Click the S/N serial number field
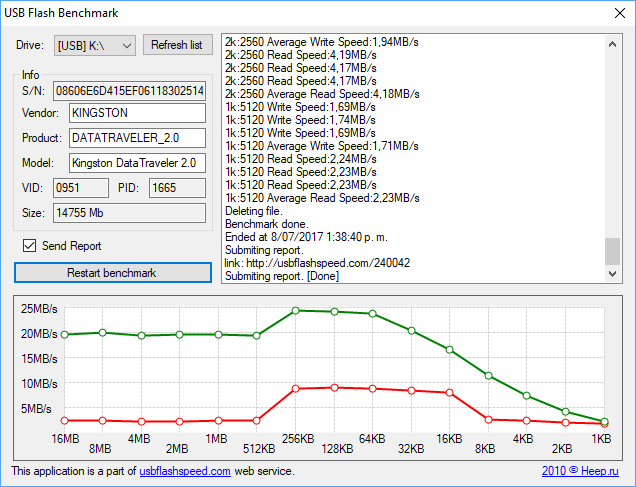636x487 pixels. pos(129,91)
